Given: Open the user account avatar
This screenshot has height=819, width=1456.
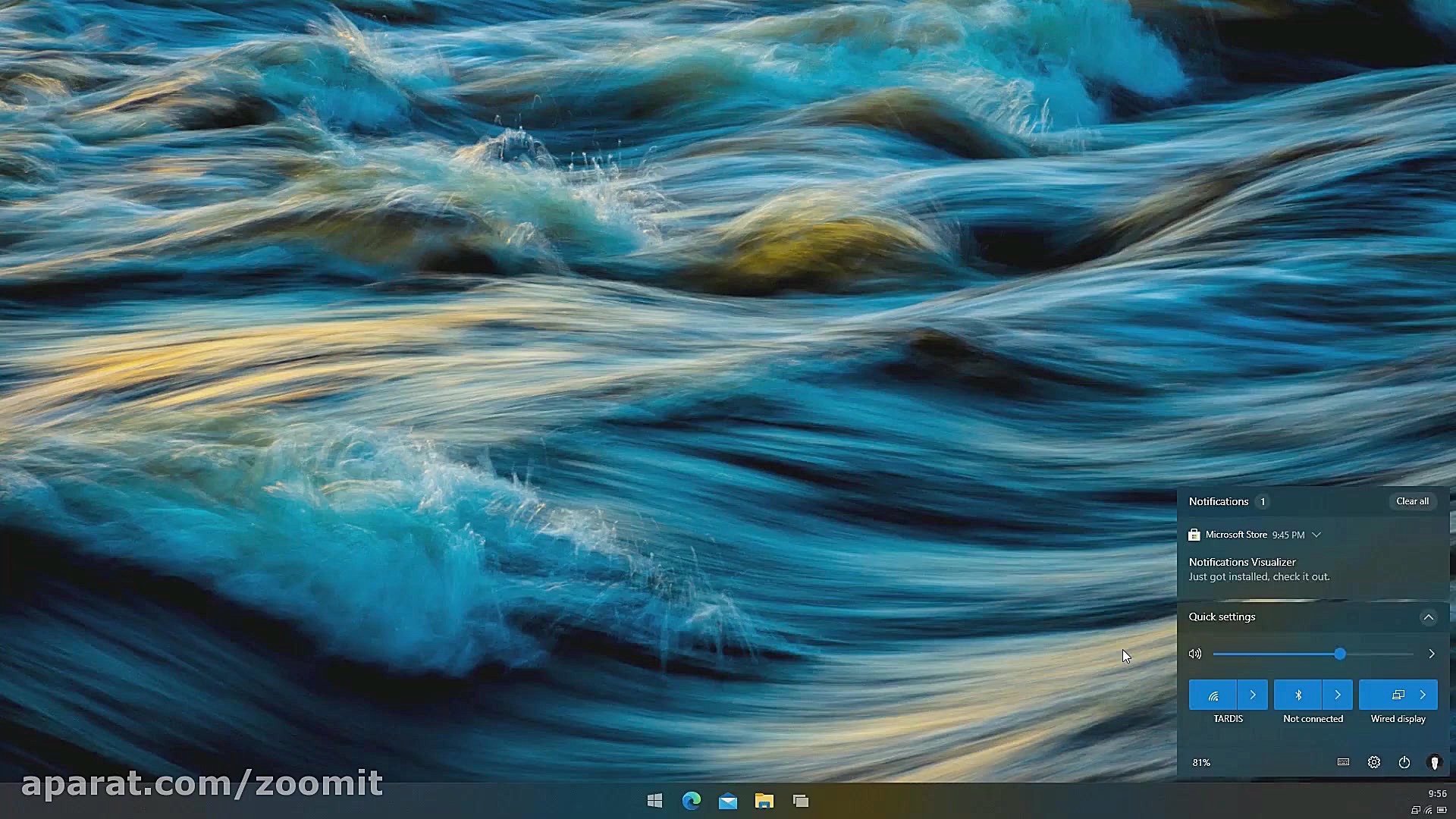Looking at the screenshot, I should [x=1434, y=762].
